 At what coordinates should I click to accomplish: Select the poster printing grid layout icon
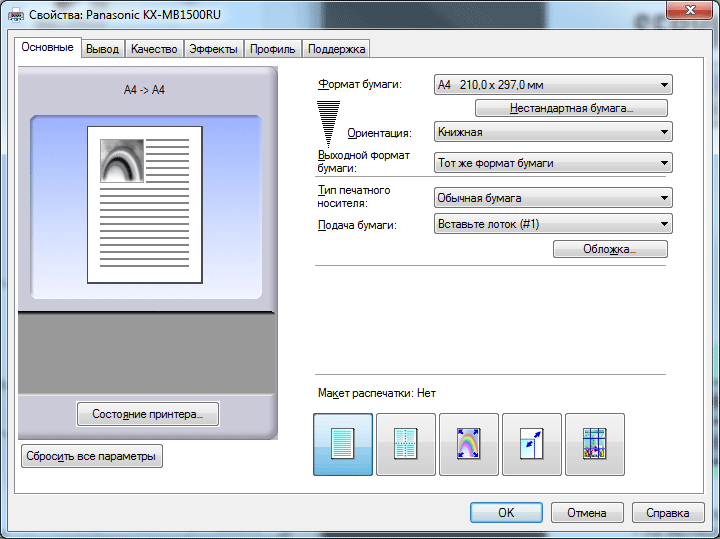pos(595,444)
